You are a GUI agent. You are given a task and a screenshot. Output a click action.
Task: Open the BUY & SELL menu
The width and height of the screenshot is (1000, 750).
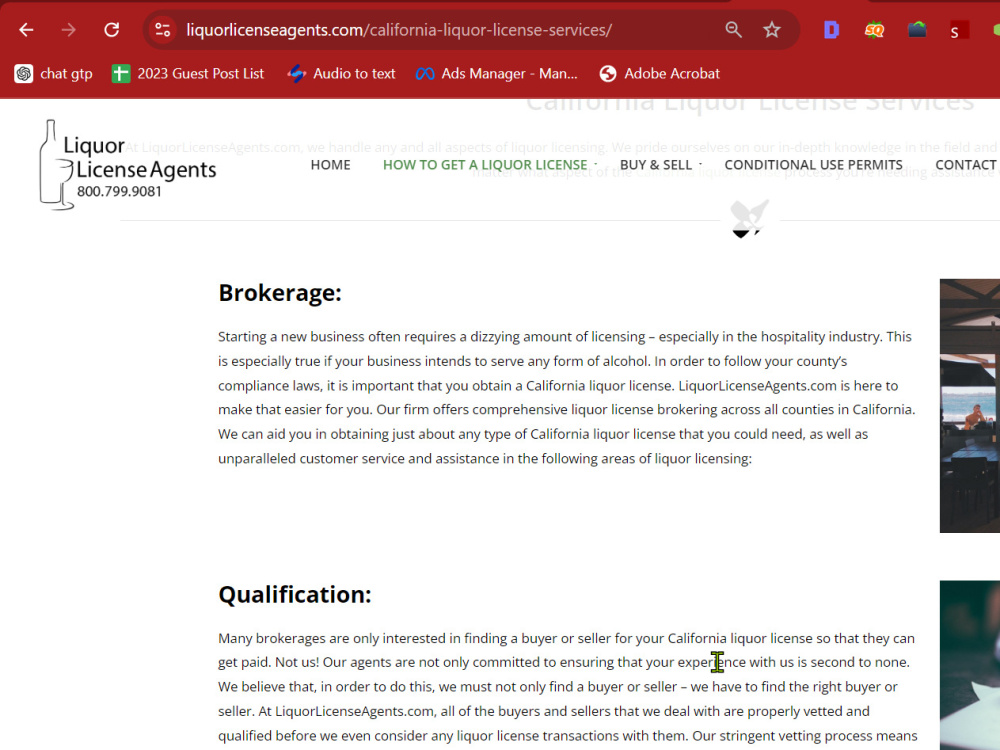tap(656, 165)
